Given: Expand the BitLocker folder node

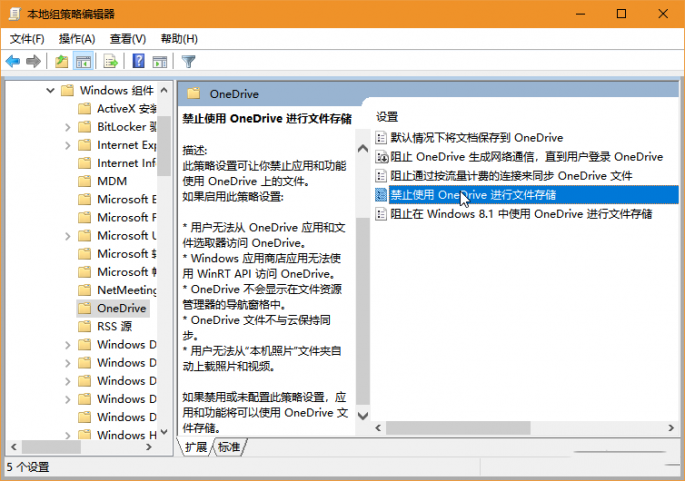Looking at the screenshot, I should [x=67, y=127].
